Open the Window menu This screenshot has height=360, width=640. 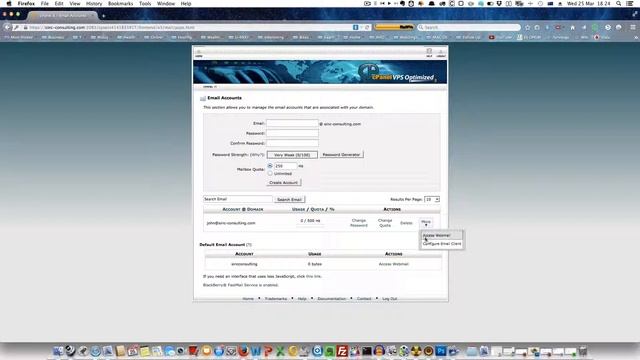coord(166,4)
